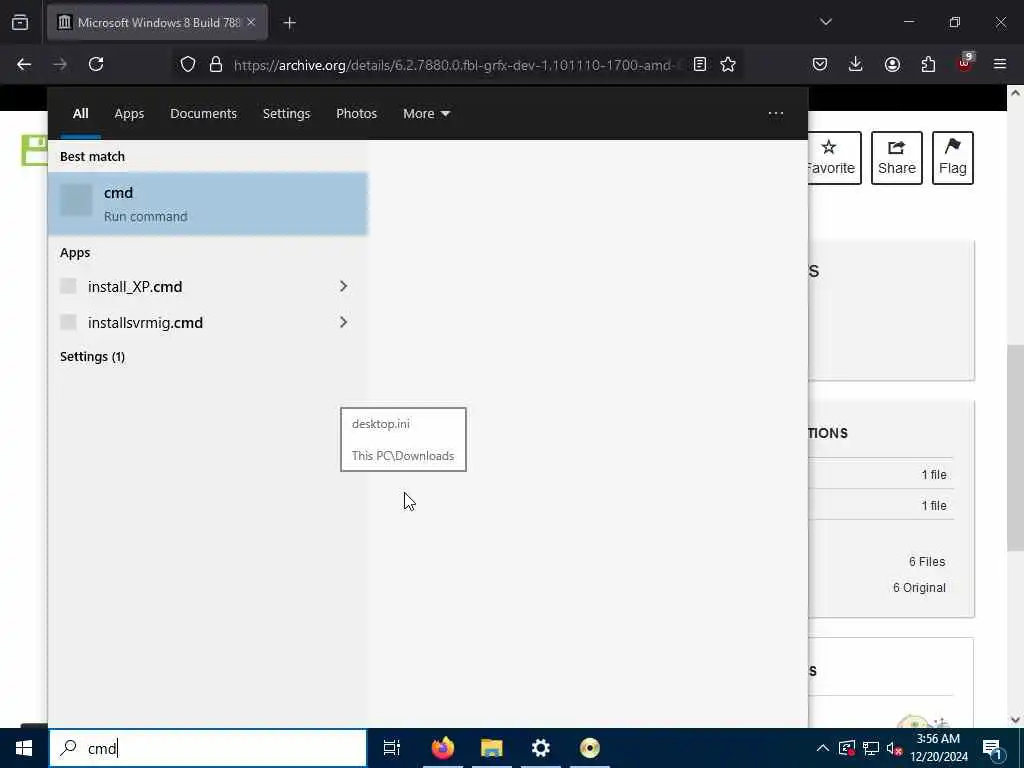Open the notification action center
This screenshot has height=768, width=1024.
click(x=993, y=748)
